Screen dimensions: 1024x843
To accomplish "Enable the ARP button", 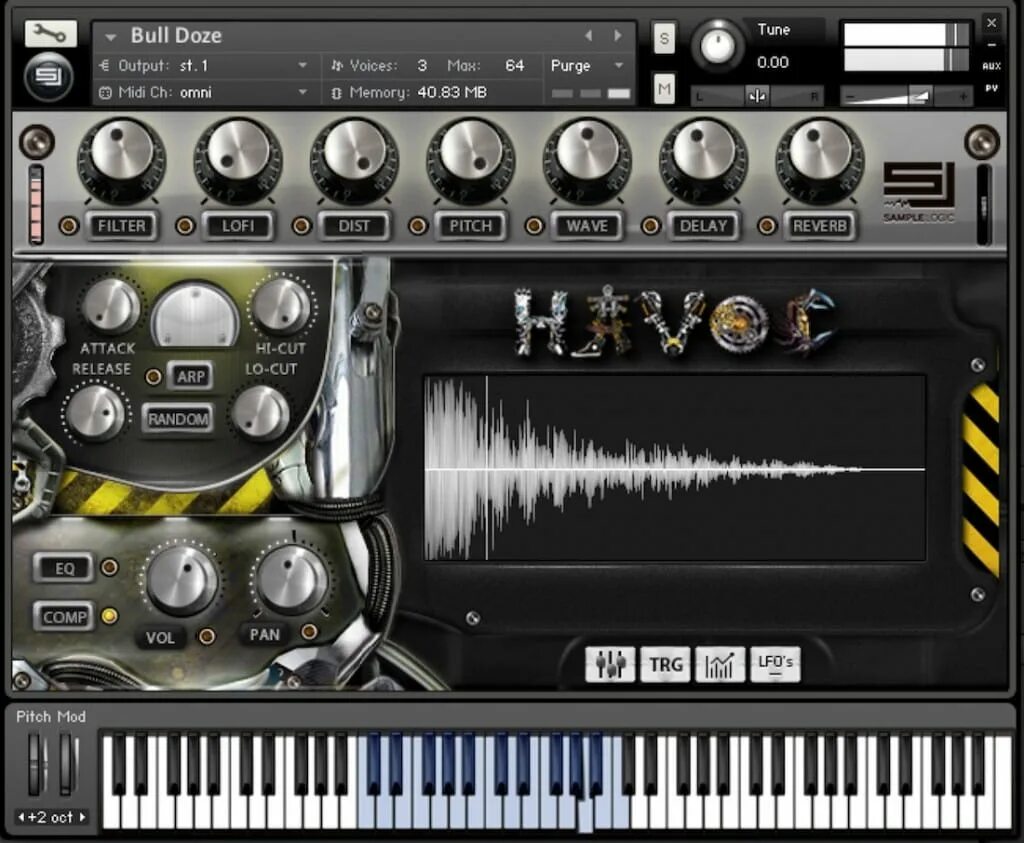I will (189, 377).
